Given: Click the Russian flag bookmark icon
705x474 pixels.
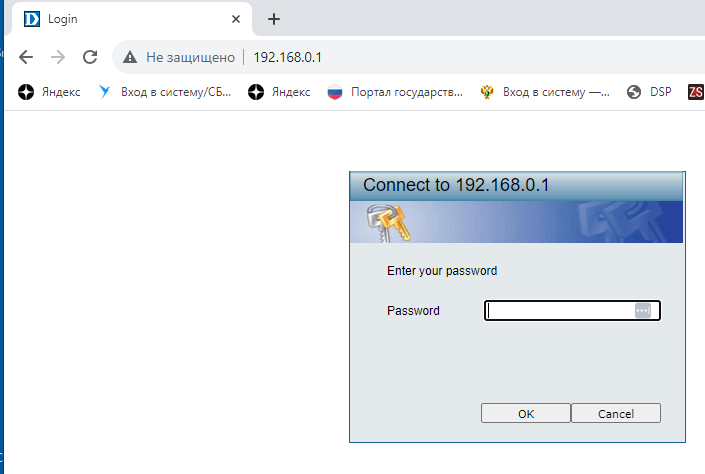Looking at the screenshot, I should click(x=335, y=92).
